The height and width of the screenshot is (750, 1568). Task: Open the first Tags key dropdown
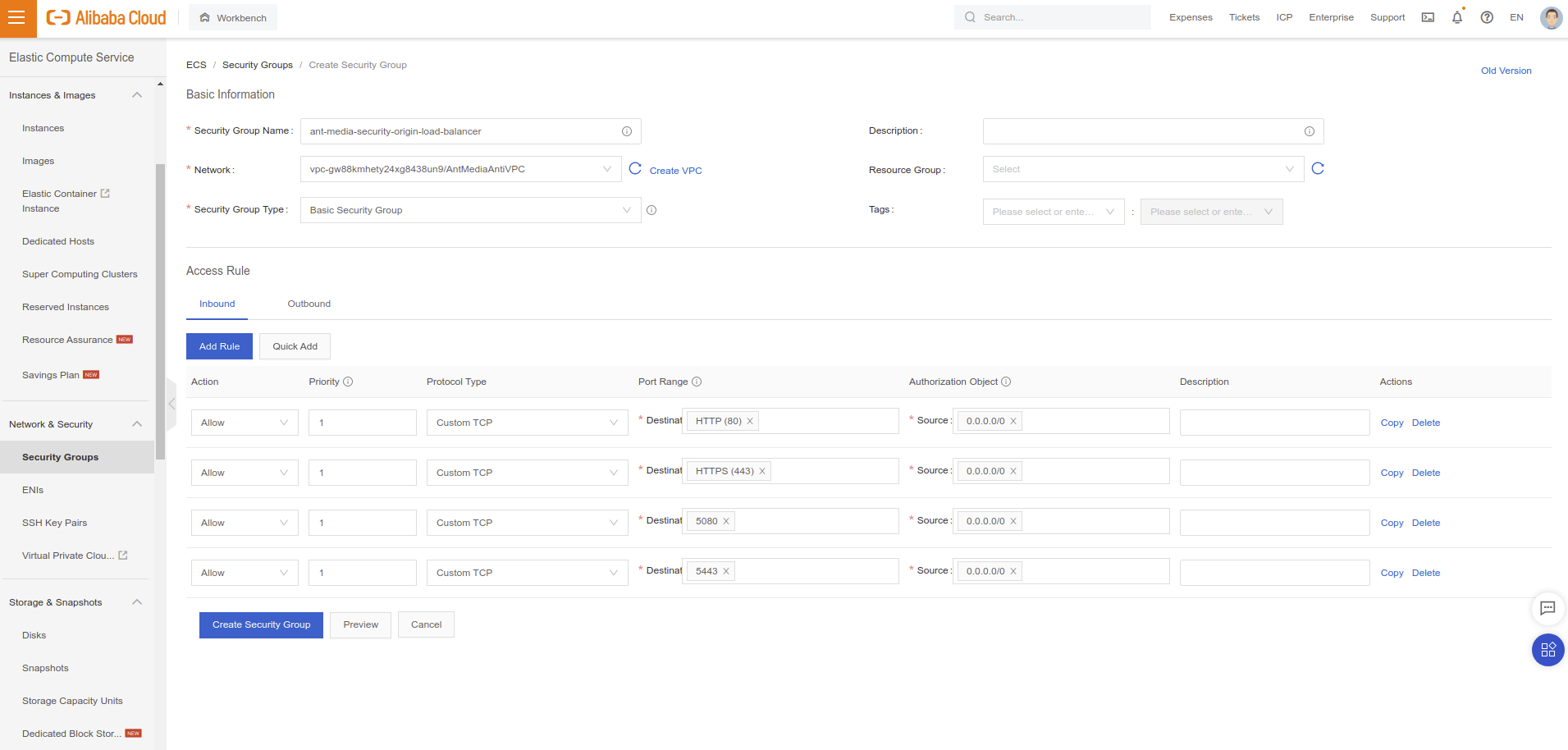point(1054,212)
